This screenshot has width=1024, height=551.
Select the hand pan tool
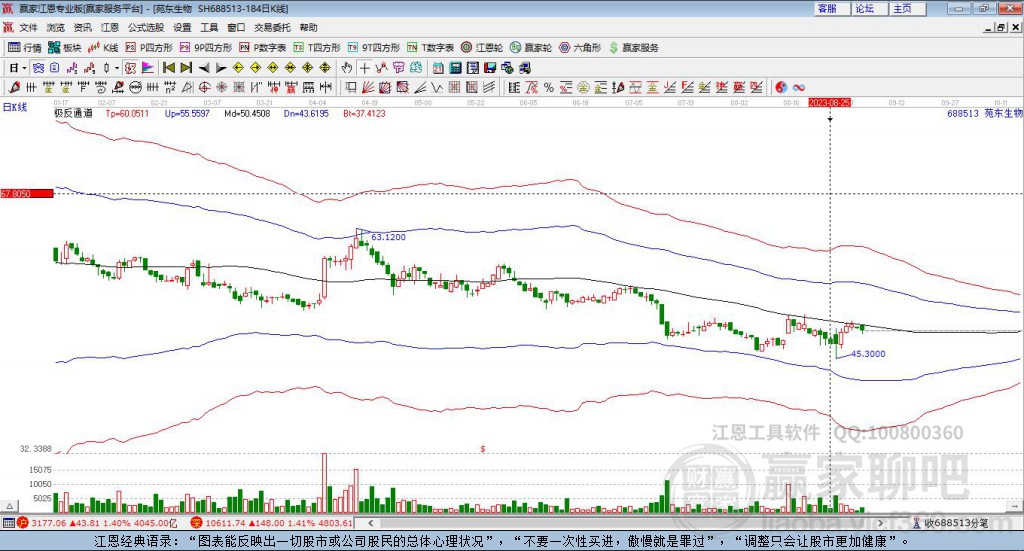click(x=347, y=68)
